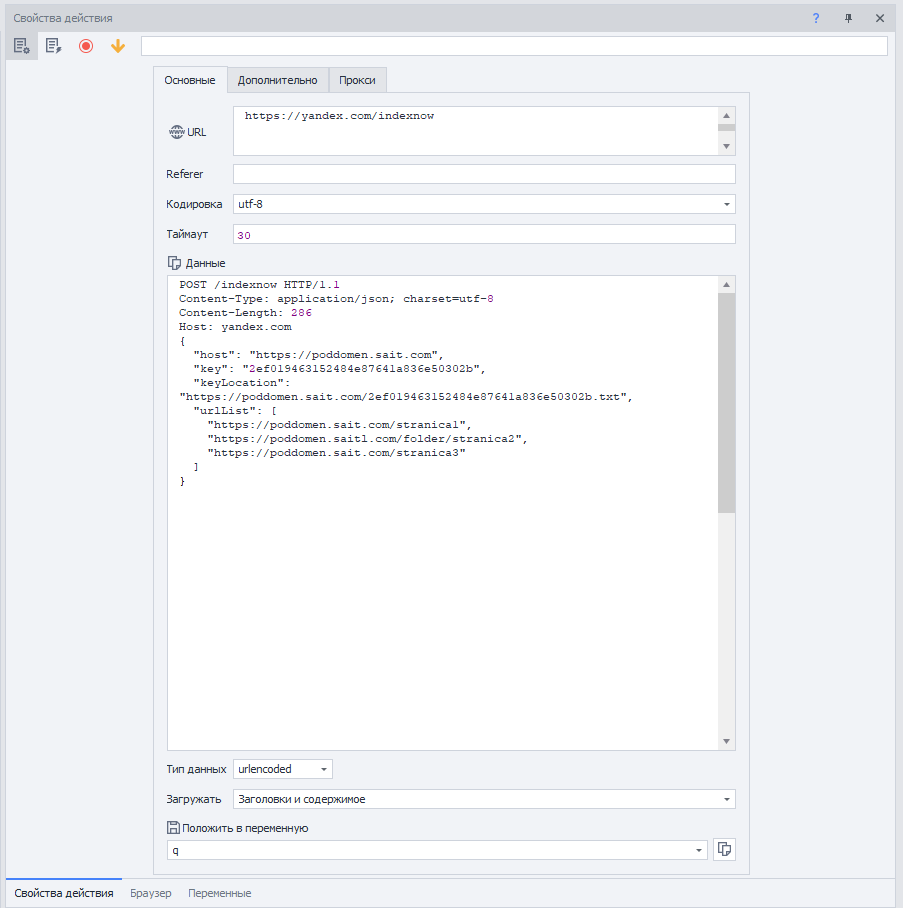Click the Данные scroll up arrow
The image size is (903, 908).
(726, 284)
